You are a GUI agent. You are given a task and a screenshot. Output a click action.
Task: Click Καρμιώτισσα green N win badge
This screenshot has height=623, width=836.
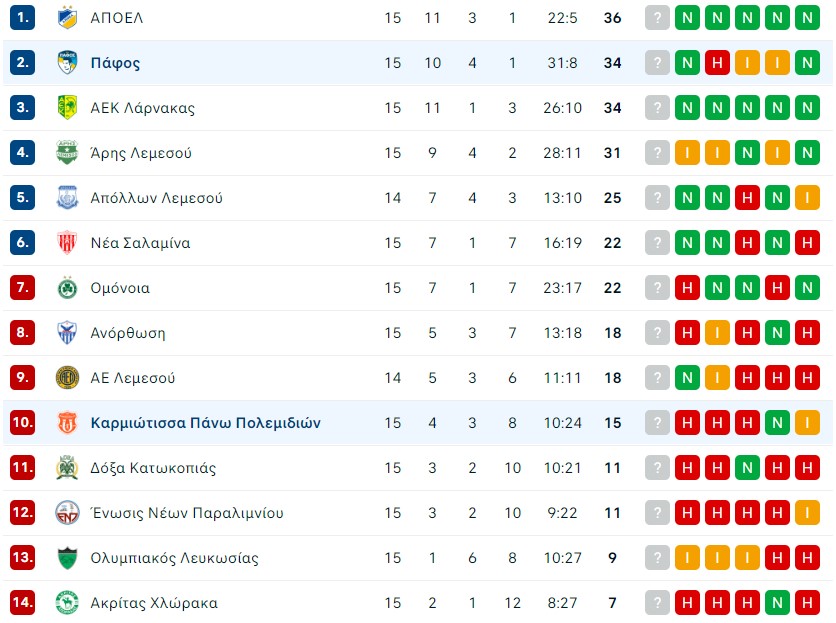tap(777, 423)
